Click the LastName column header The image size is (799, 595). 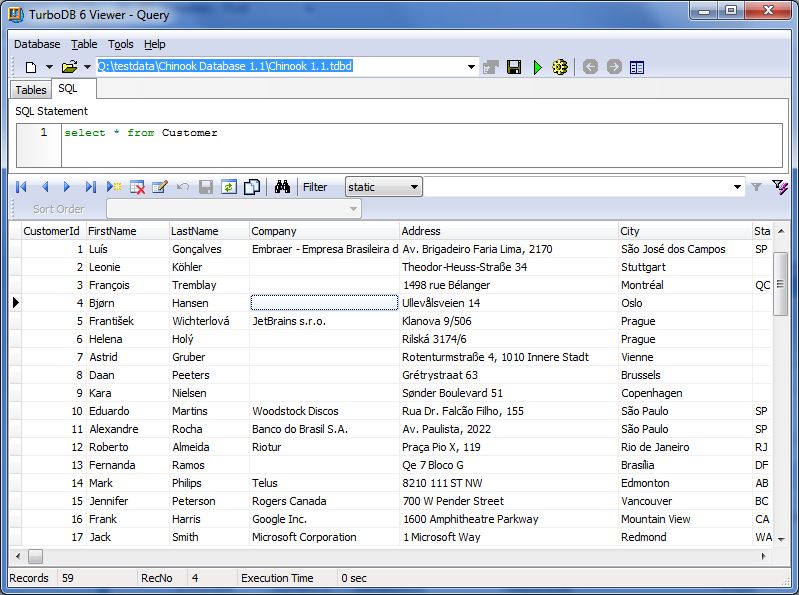pos(207,231)
